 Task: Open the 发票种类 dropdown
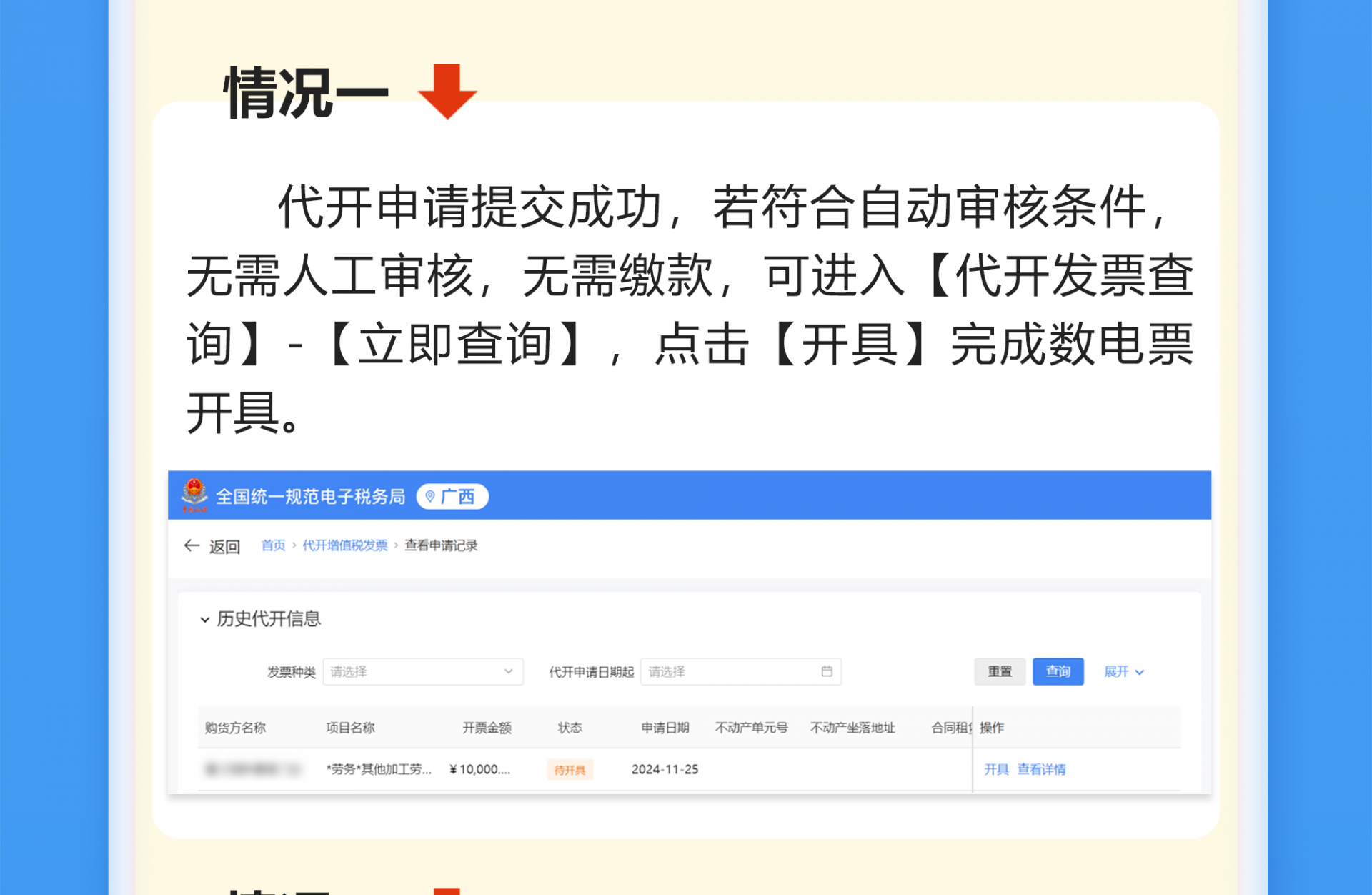422,671
